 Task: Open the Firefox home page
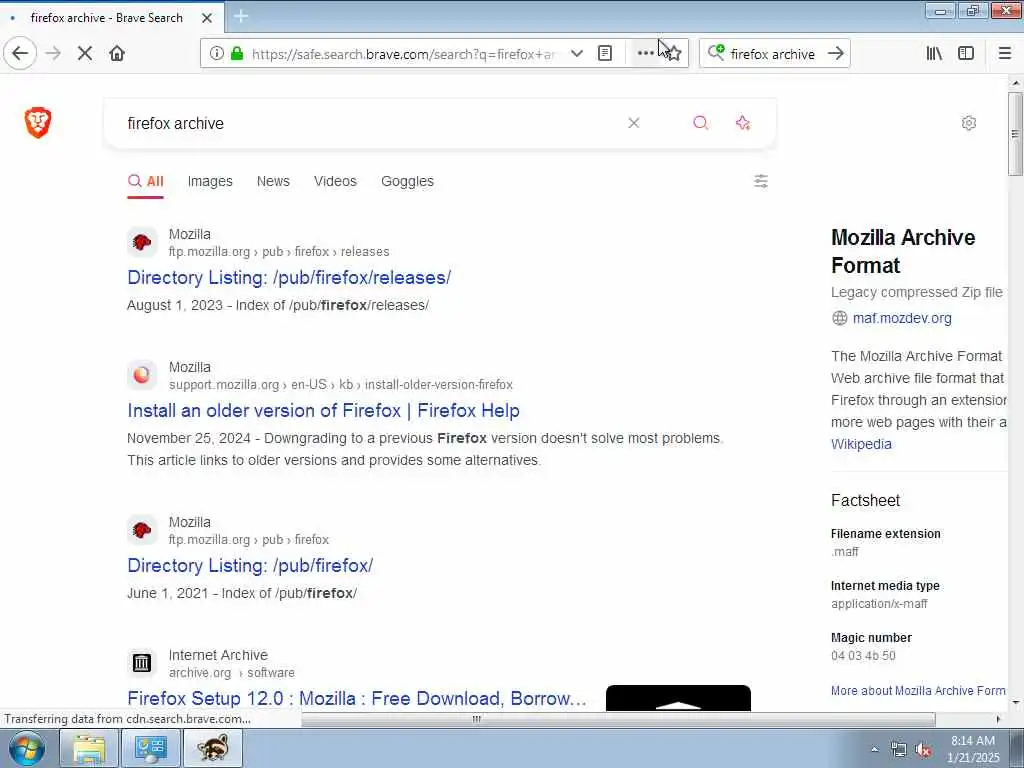pos(117,54)
